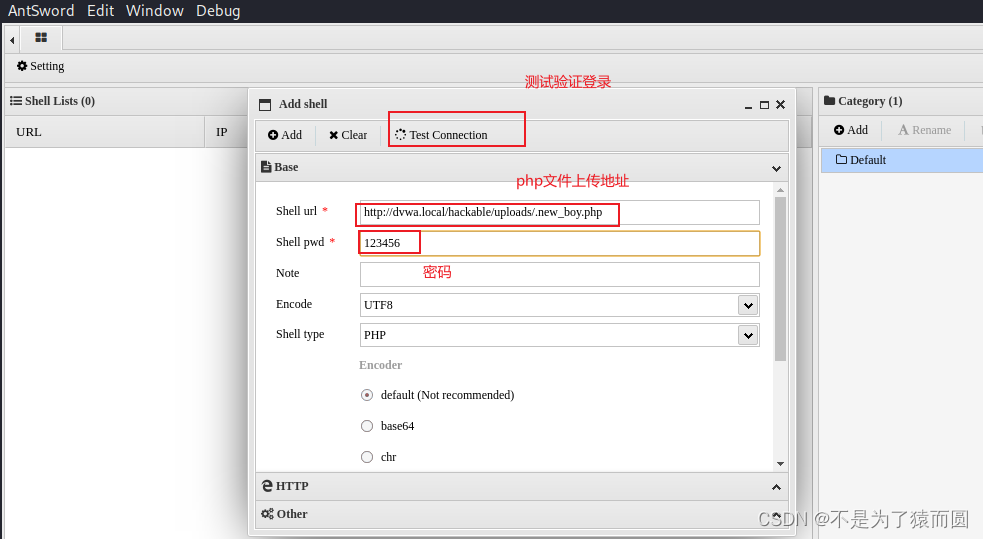Expand the HTTP section
The height and width of the screenshot is (539, 983).
(x=522, y=486)
